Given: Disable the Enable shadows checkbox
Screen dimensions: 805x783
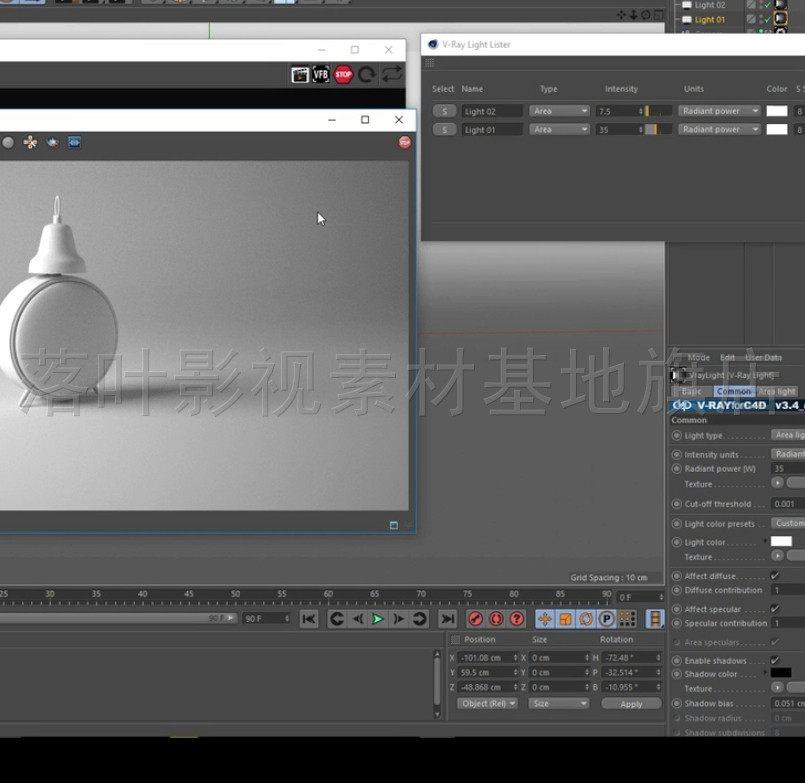Looking at the screenshot, I should (775, 660).
